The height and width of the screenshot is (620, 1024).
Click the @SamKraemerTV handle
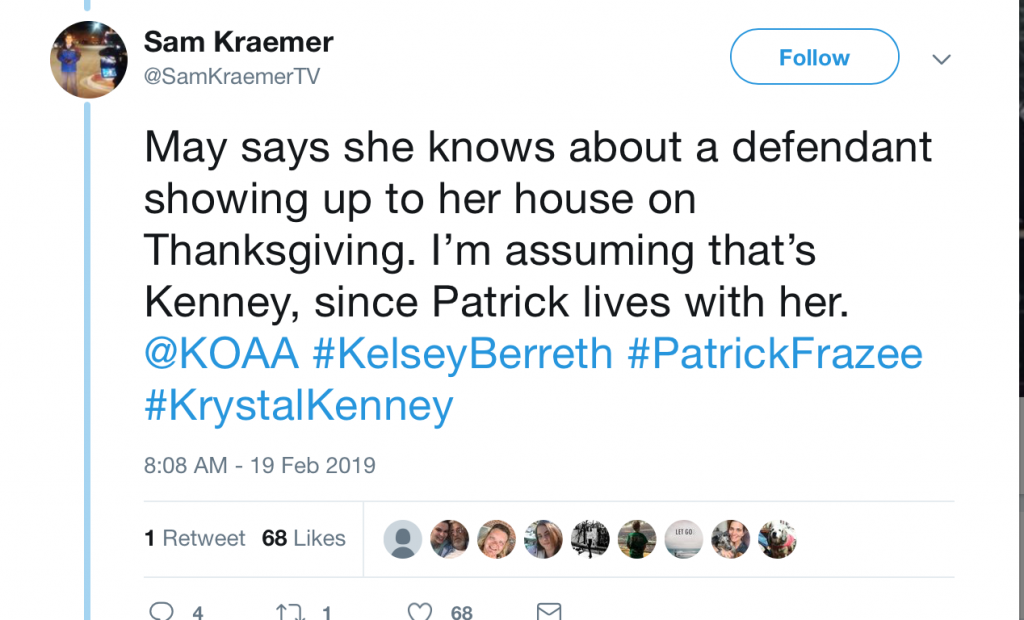coord(232,77)
